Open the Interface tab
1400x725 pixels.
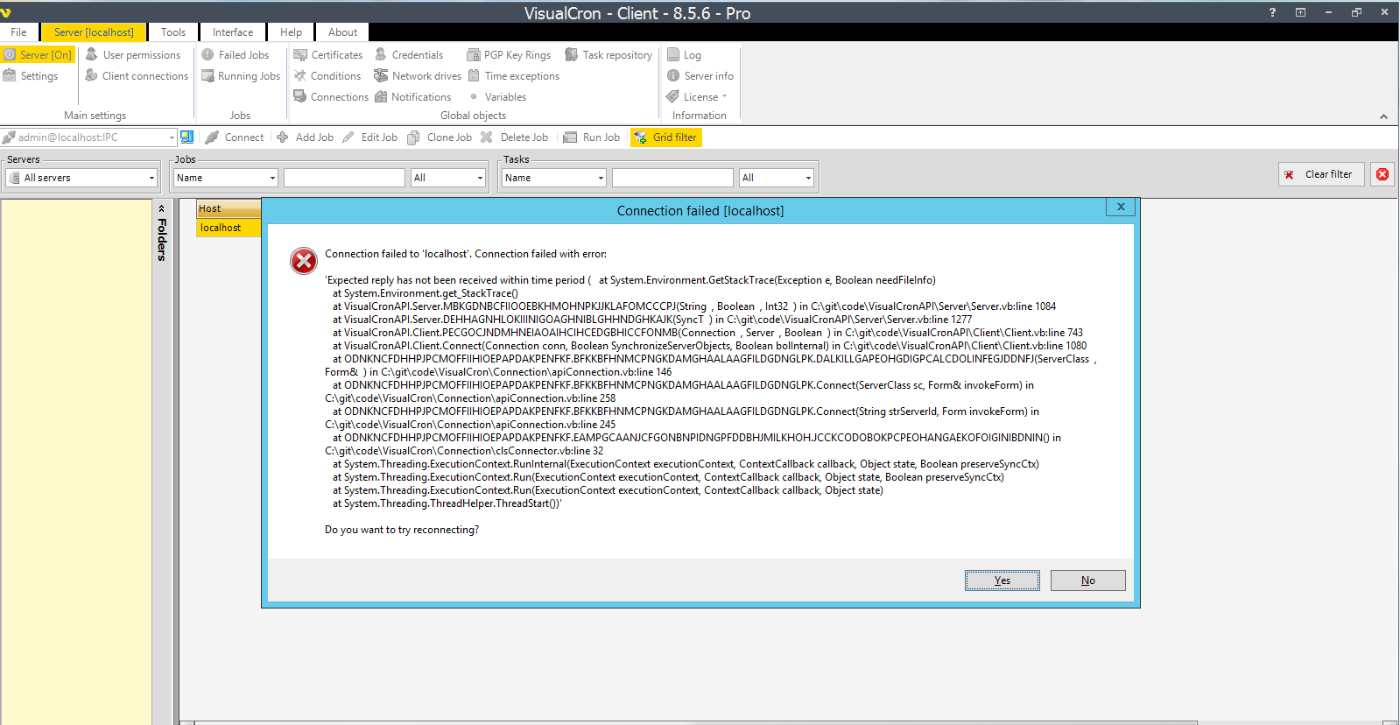233,32
